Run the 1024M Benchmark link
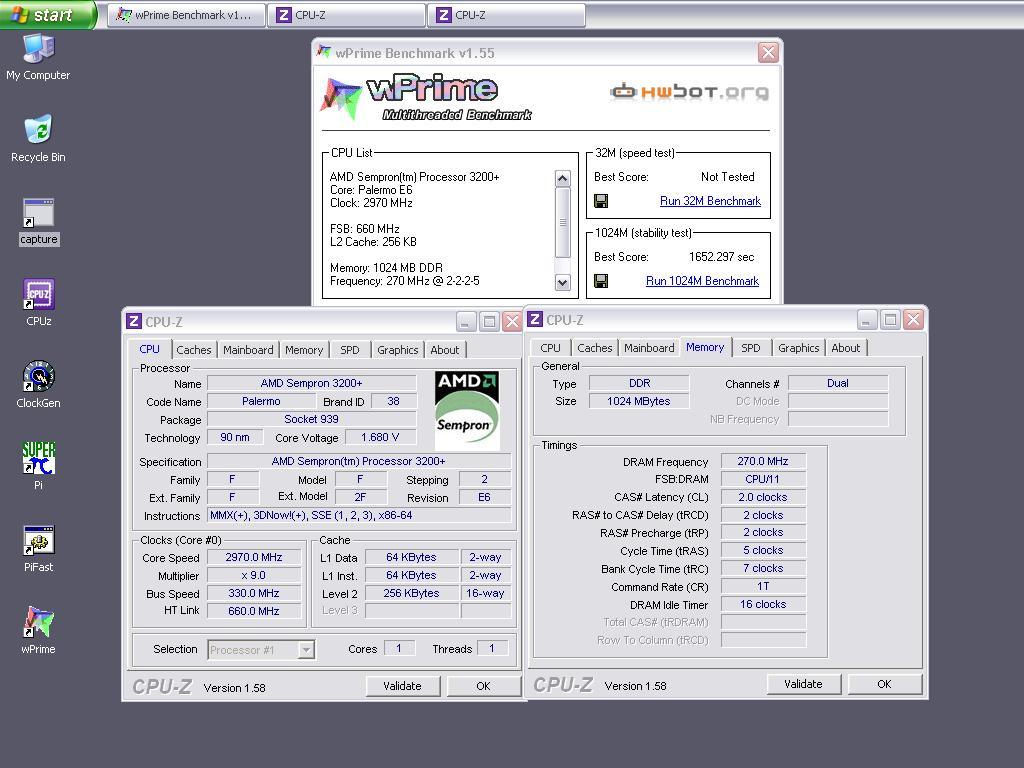1024x768 pixels. [702, 281]
